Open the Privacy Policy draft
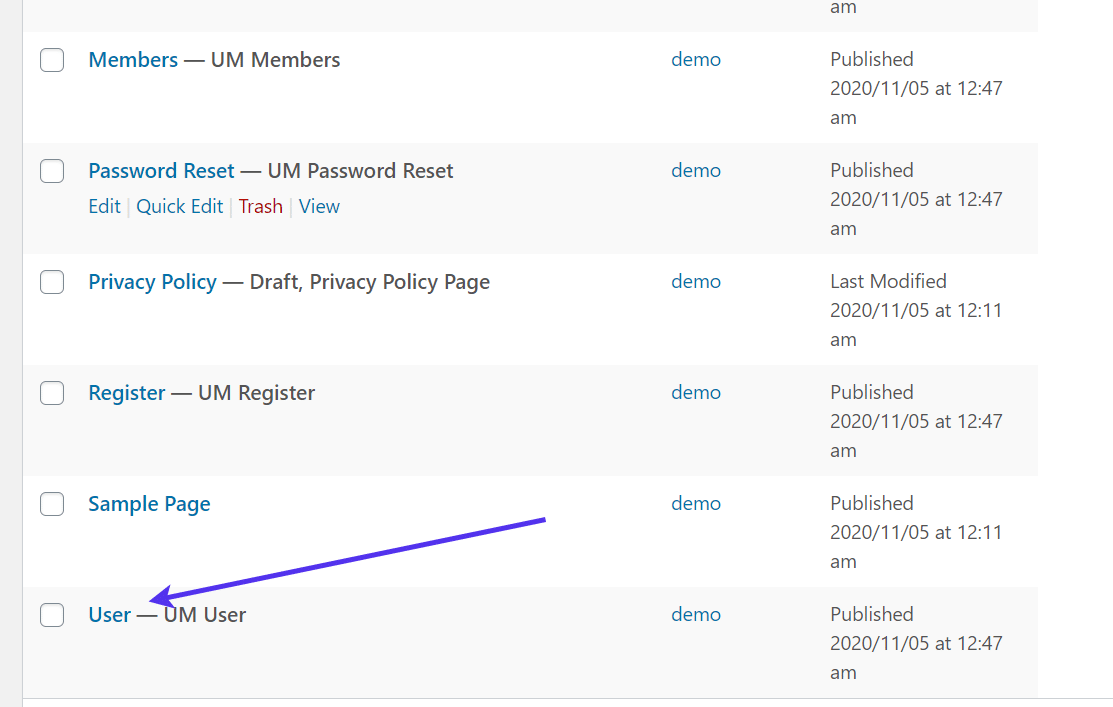The height and width of the screenshot is (707, 1113). pyautogui.click(x=152, y=282)
